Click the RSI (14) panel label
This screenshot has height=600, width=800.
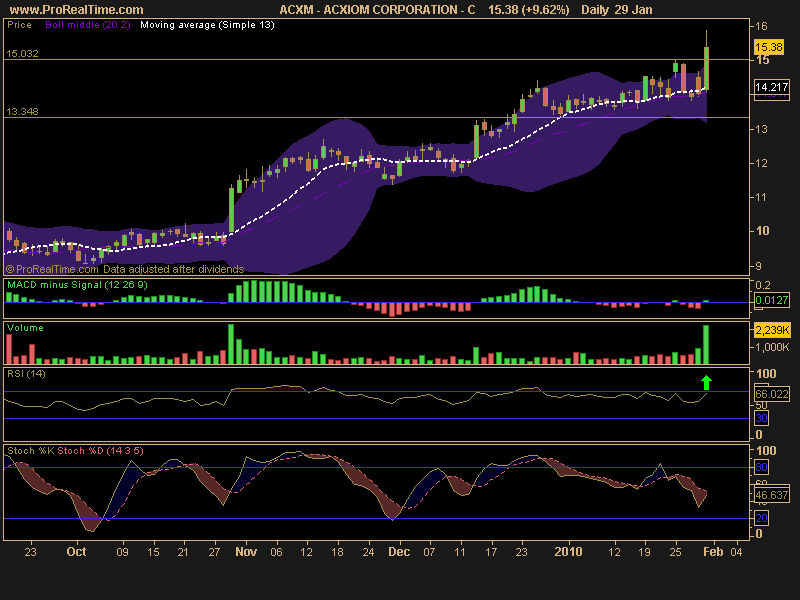(26, 374)
